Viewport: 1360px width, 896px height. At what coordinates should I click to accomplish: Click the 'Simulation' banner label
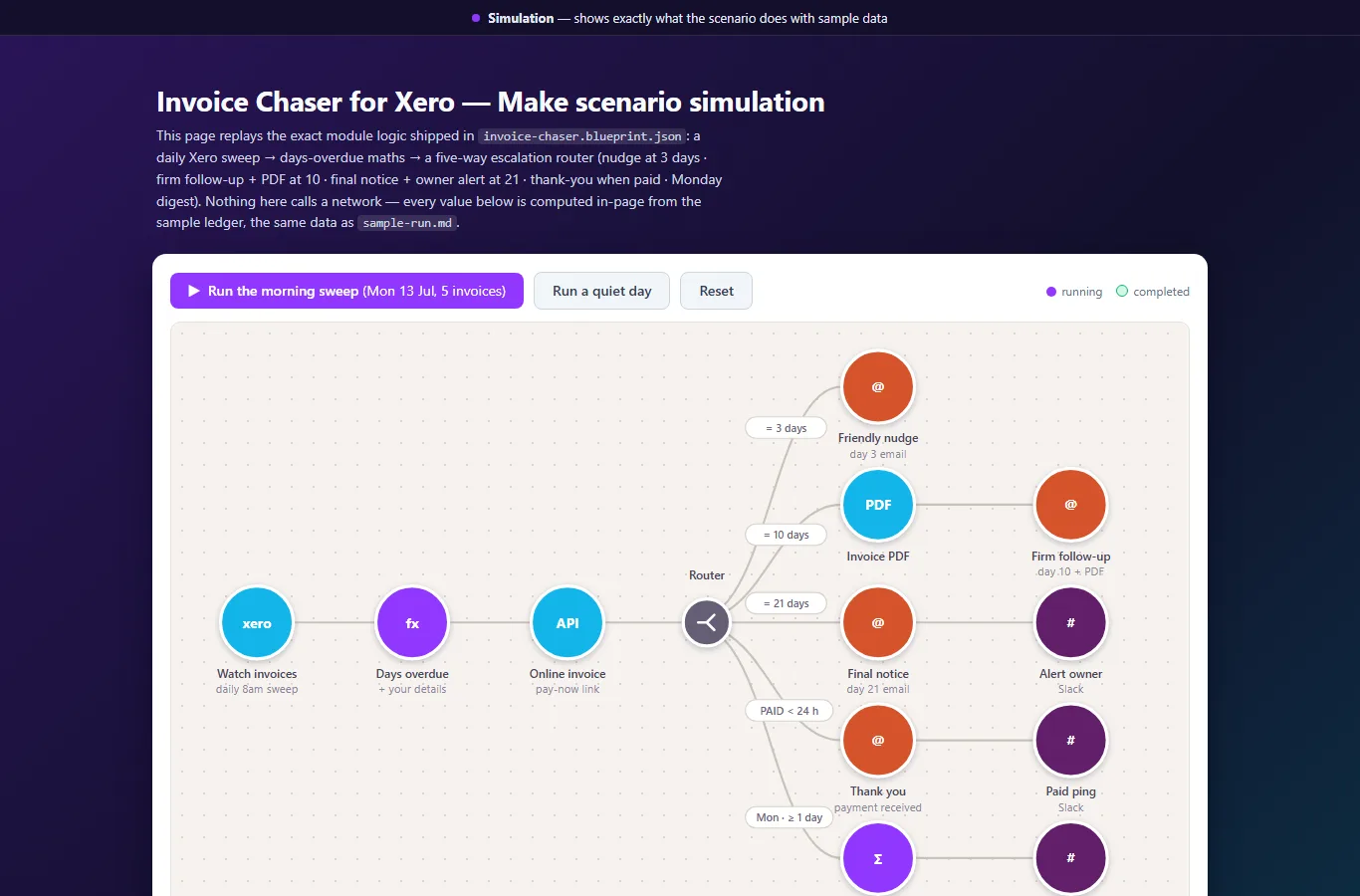[x=521, y=18]
